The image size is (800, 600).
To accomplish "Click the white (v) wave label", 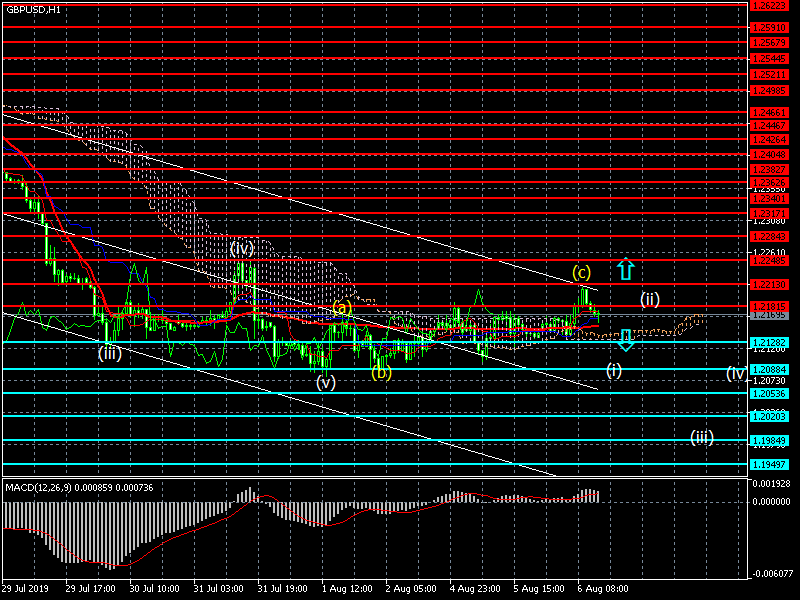I will (x=327, y=381).
